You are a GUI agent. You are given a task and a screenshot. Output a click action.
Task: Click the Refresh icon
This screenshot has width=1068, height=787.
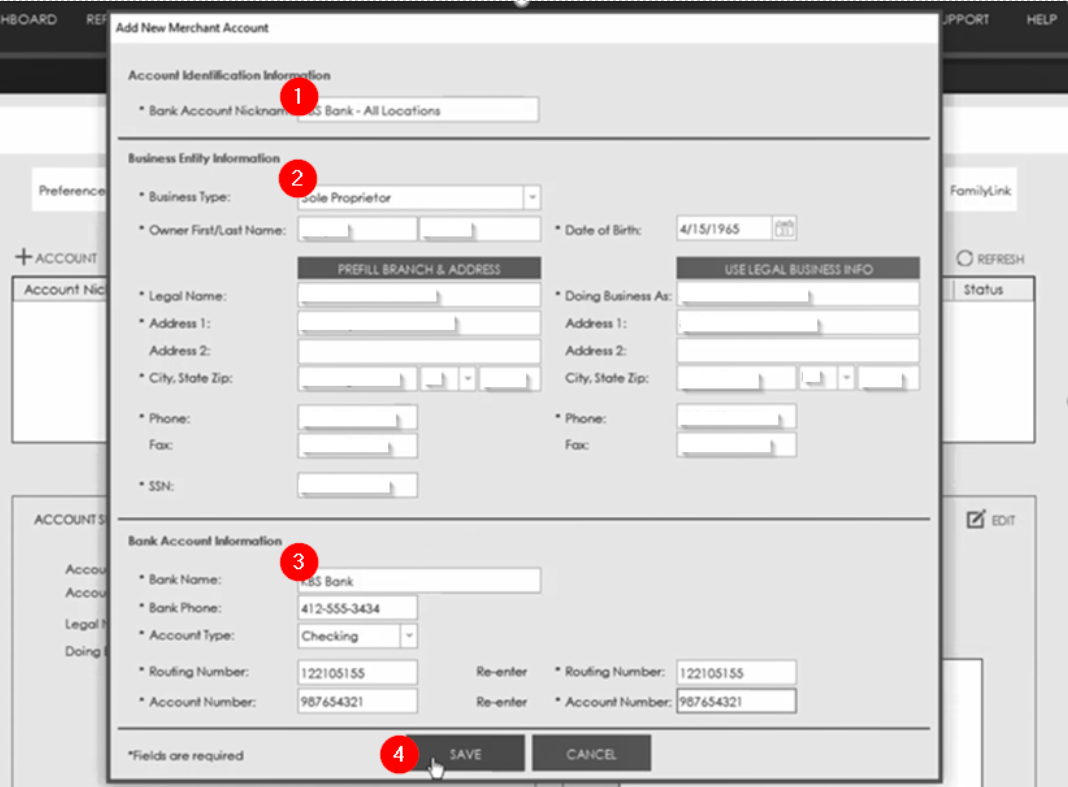[x=965, y=259]
